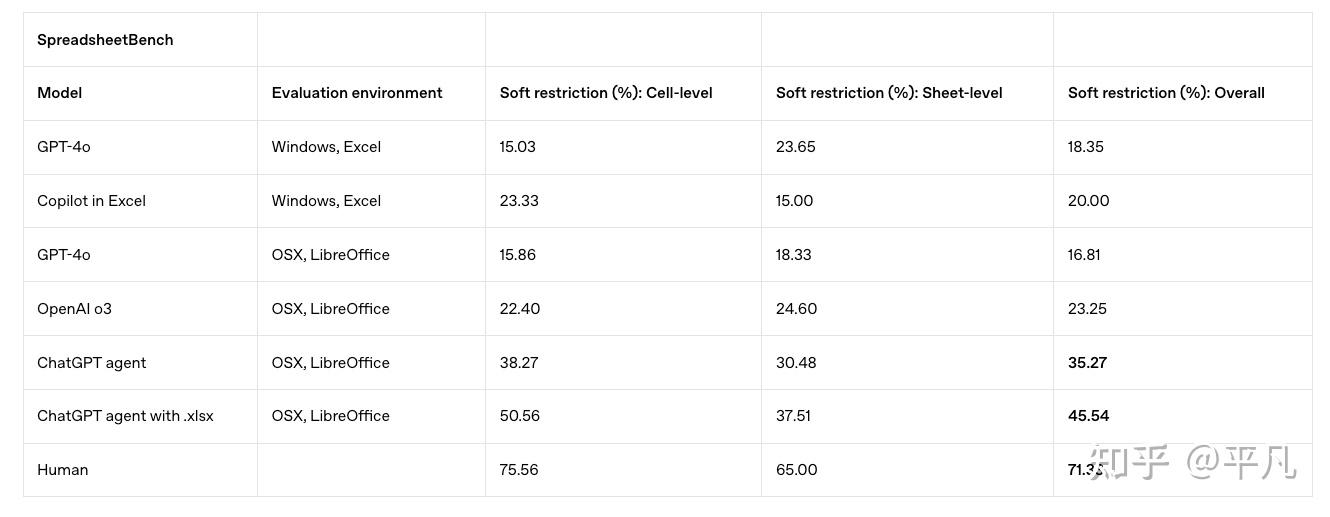The image size is (1330, 517).
Task: Select the Copilot in Excel row label
Action: tap(91, 201)
